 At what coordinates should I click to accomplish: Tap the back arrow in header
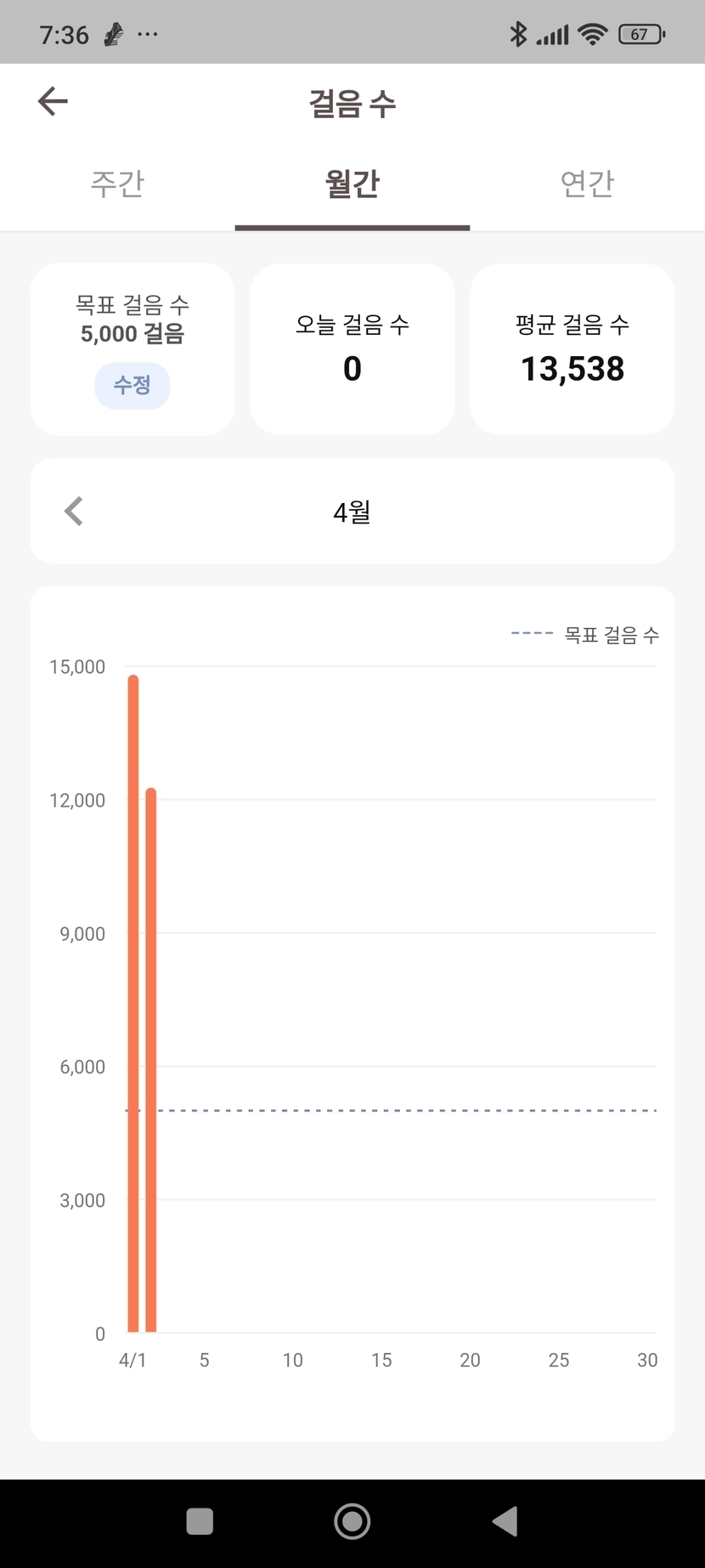53,102
